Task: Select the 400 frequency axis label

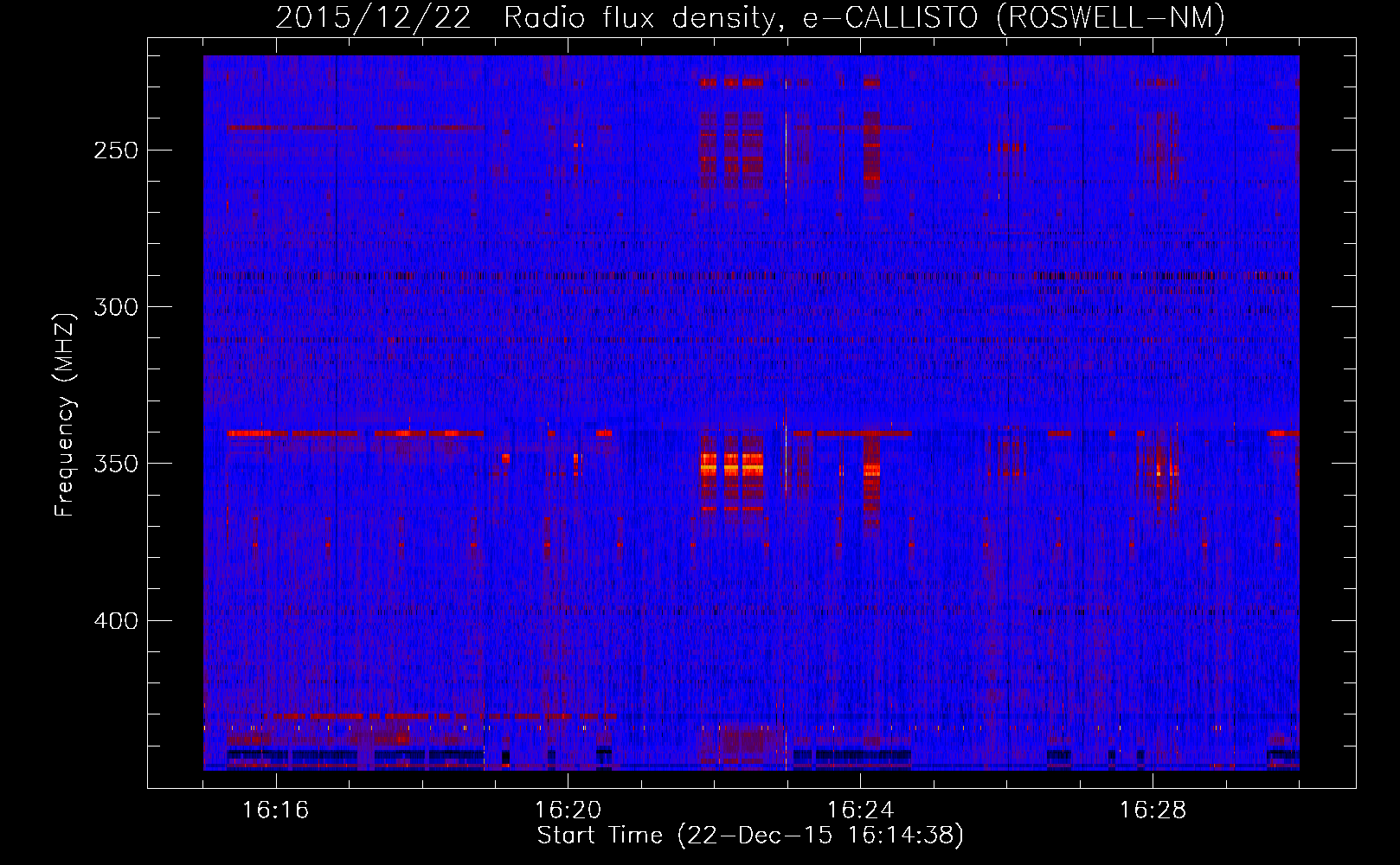Action: (116, 621)
